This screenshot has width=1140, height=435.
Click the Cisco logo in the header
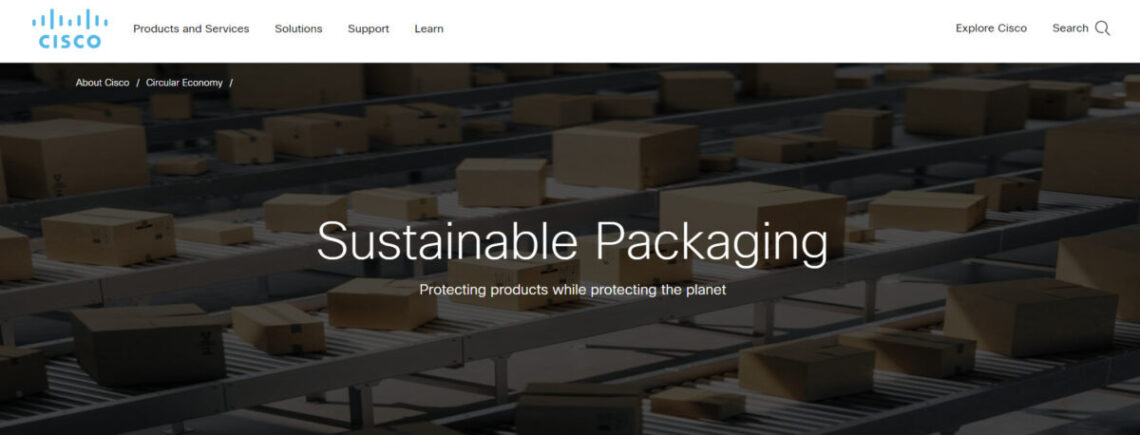click(x=70, y=29)
